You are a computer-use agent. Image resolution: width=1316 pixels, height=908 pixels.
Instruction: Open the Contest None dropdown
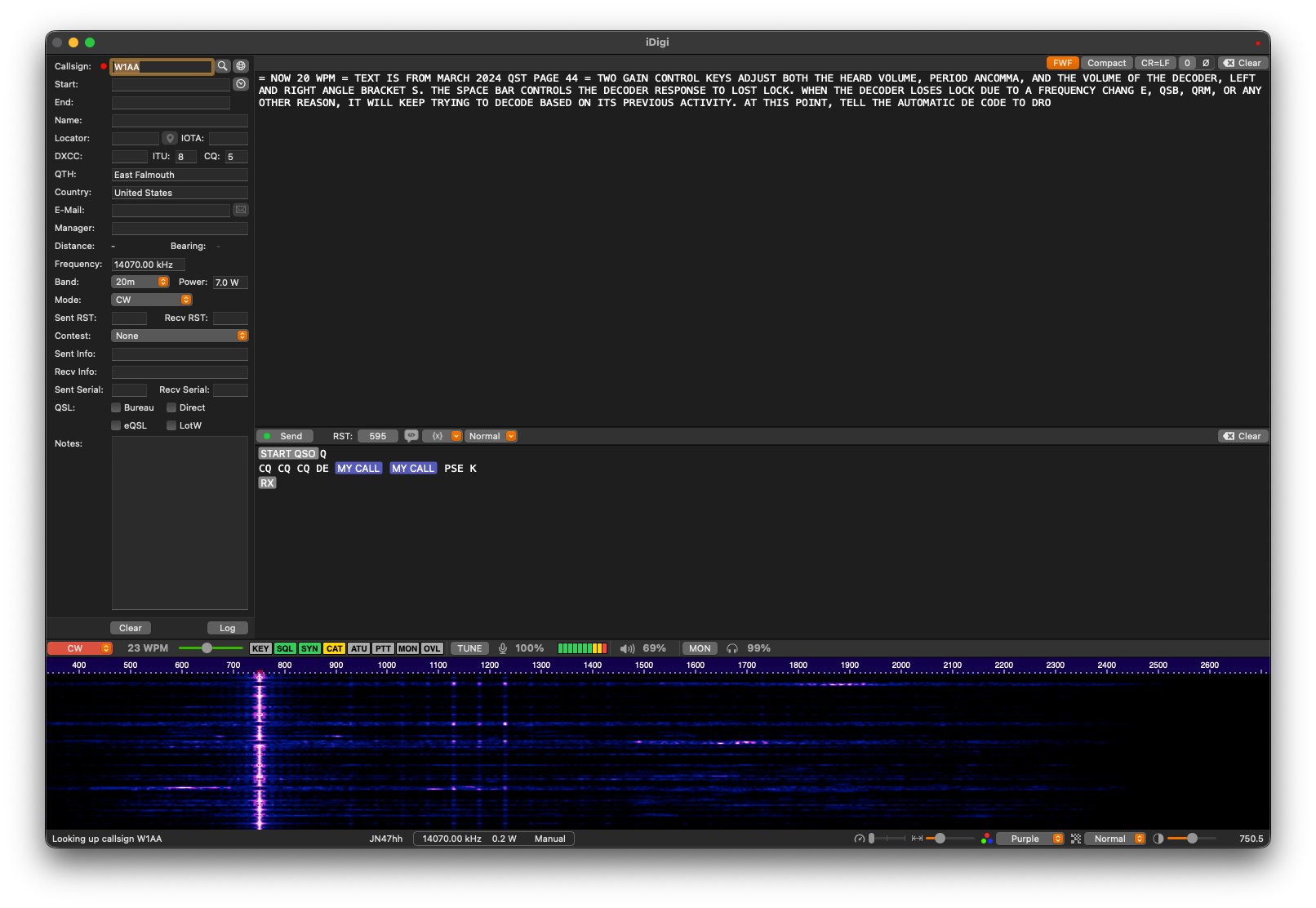pyautogui.click(x=180, y=336)
